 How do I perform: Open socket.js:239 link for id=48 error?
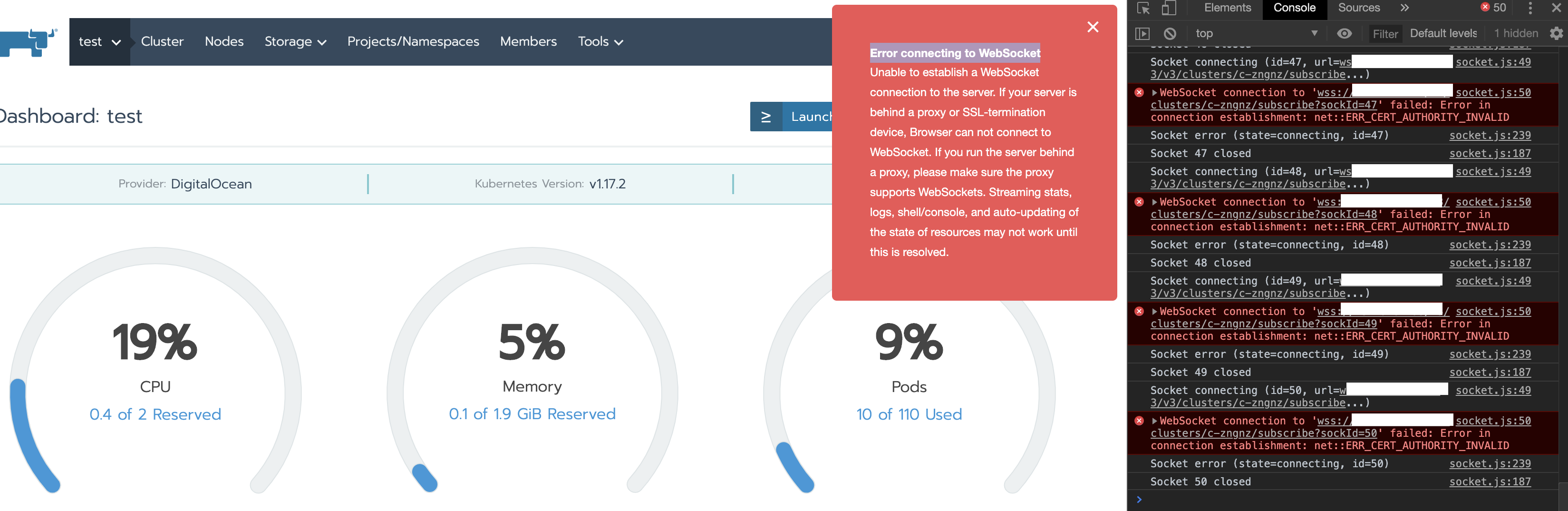click(x=1490, y=245)
